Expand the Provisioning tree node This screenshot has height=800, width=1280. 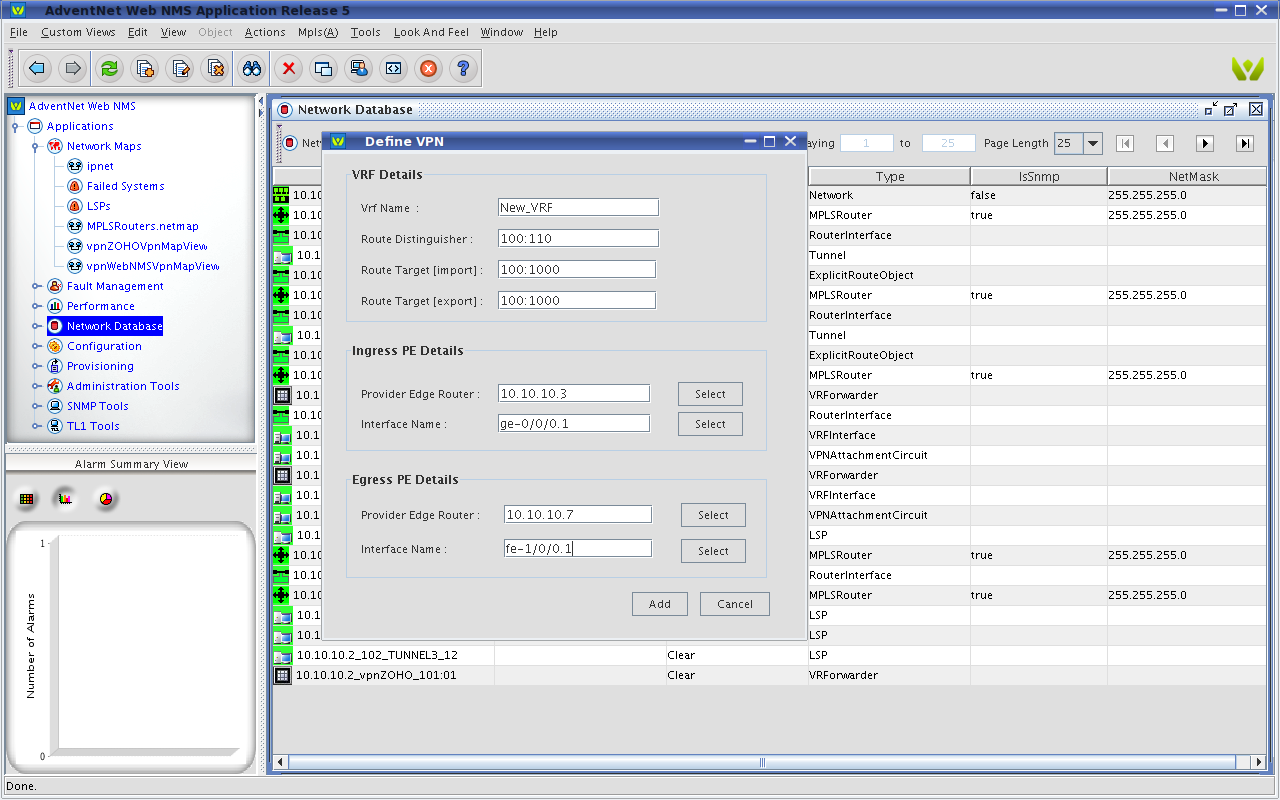(35, 367)
